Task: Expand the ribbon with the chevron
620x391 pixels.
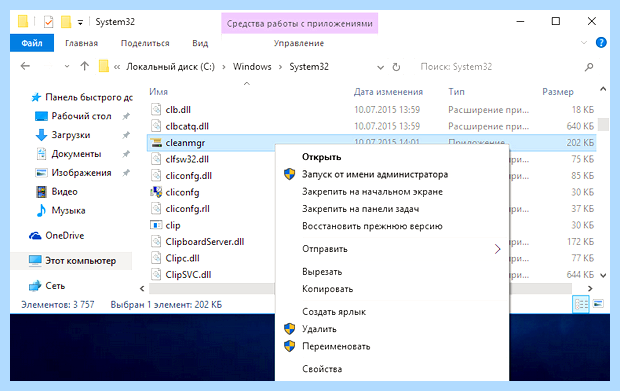Action: 584,43
